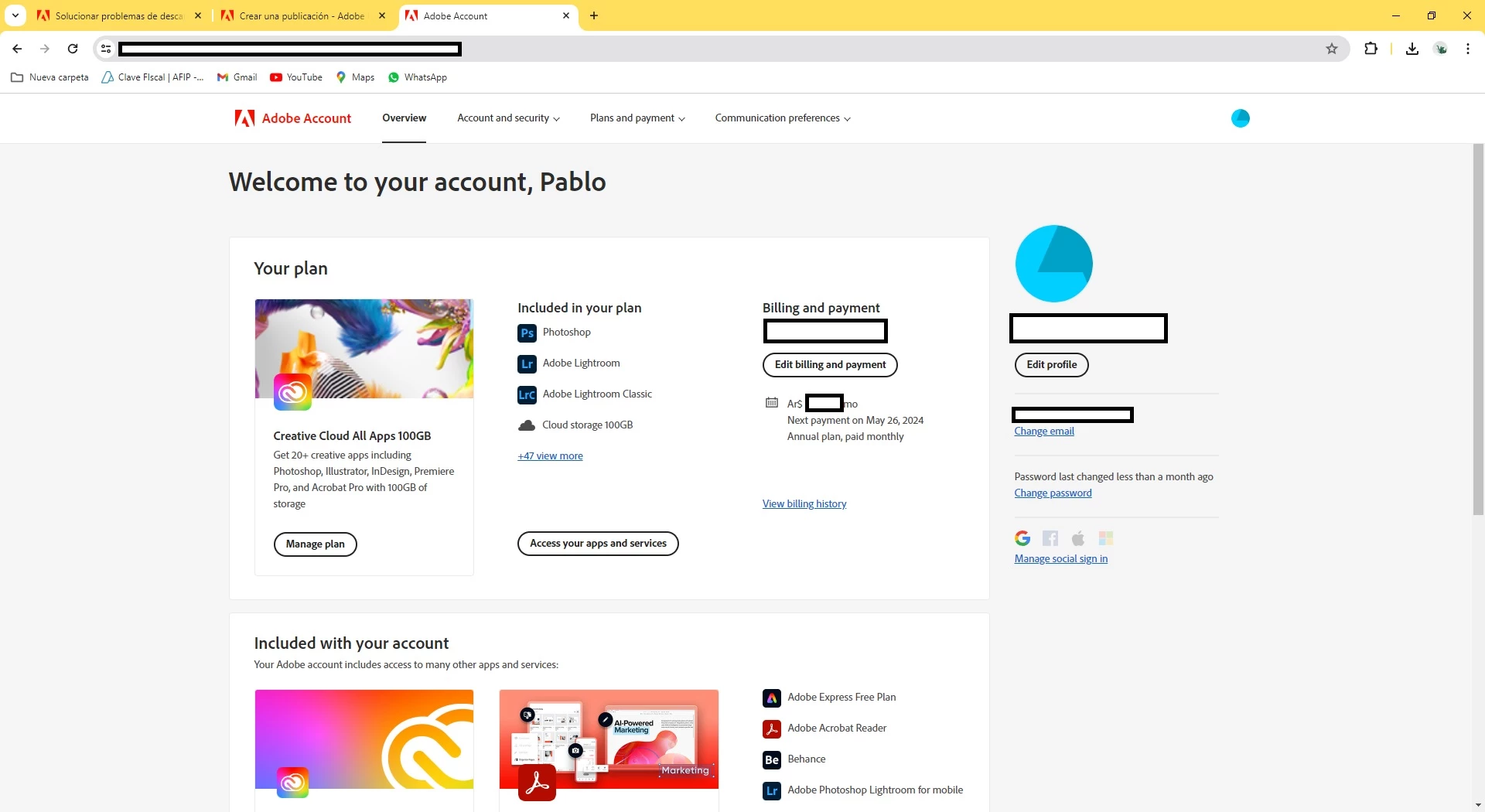
Task: Click the Lightroom for mobile icon
Action: point(772,791)
